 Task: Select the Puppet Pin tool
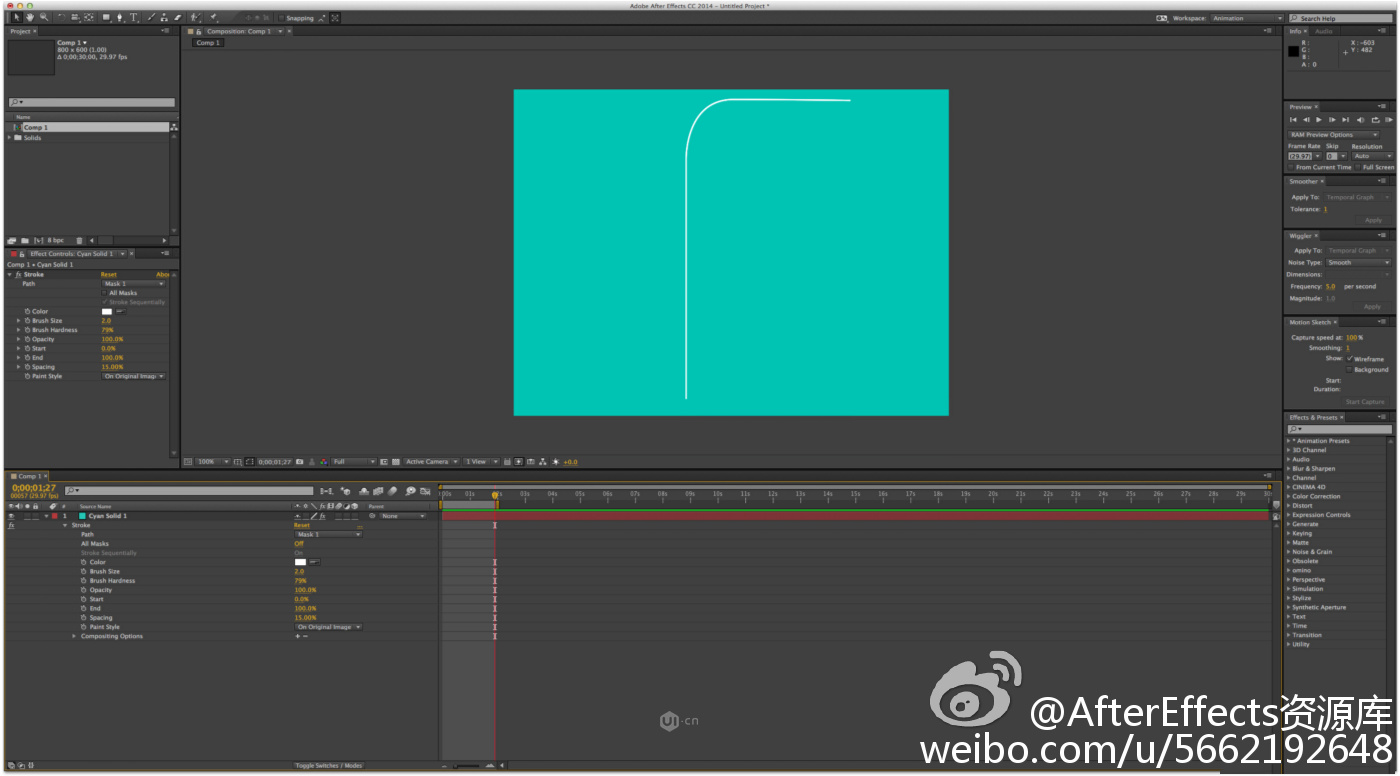tap(212, 17)
